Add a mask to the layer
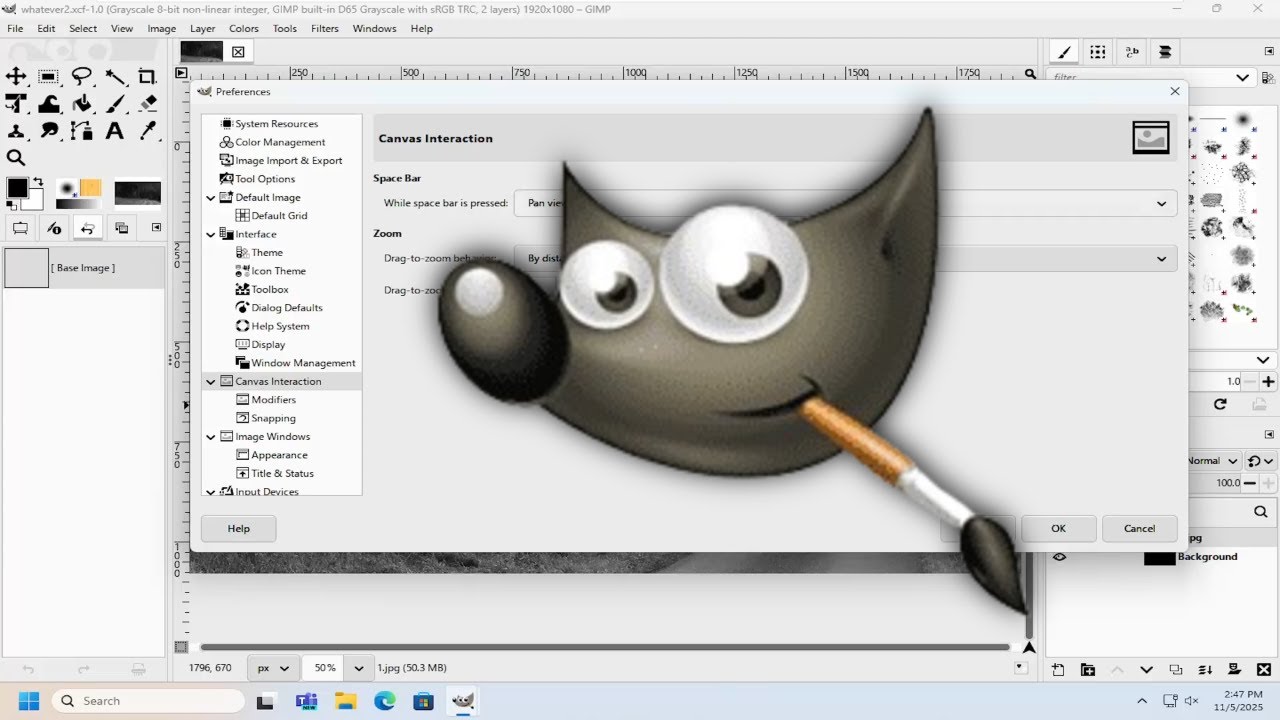 (x=1235, y=670)
